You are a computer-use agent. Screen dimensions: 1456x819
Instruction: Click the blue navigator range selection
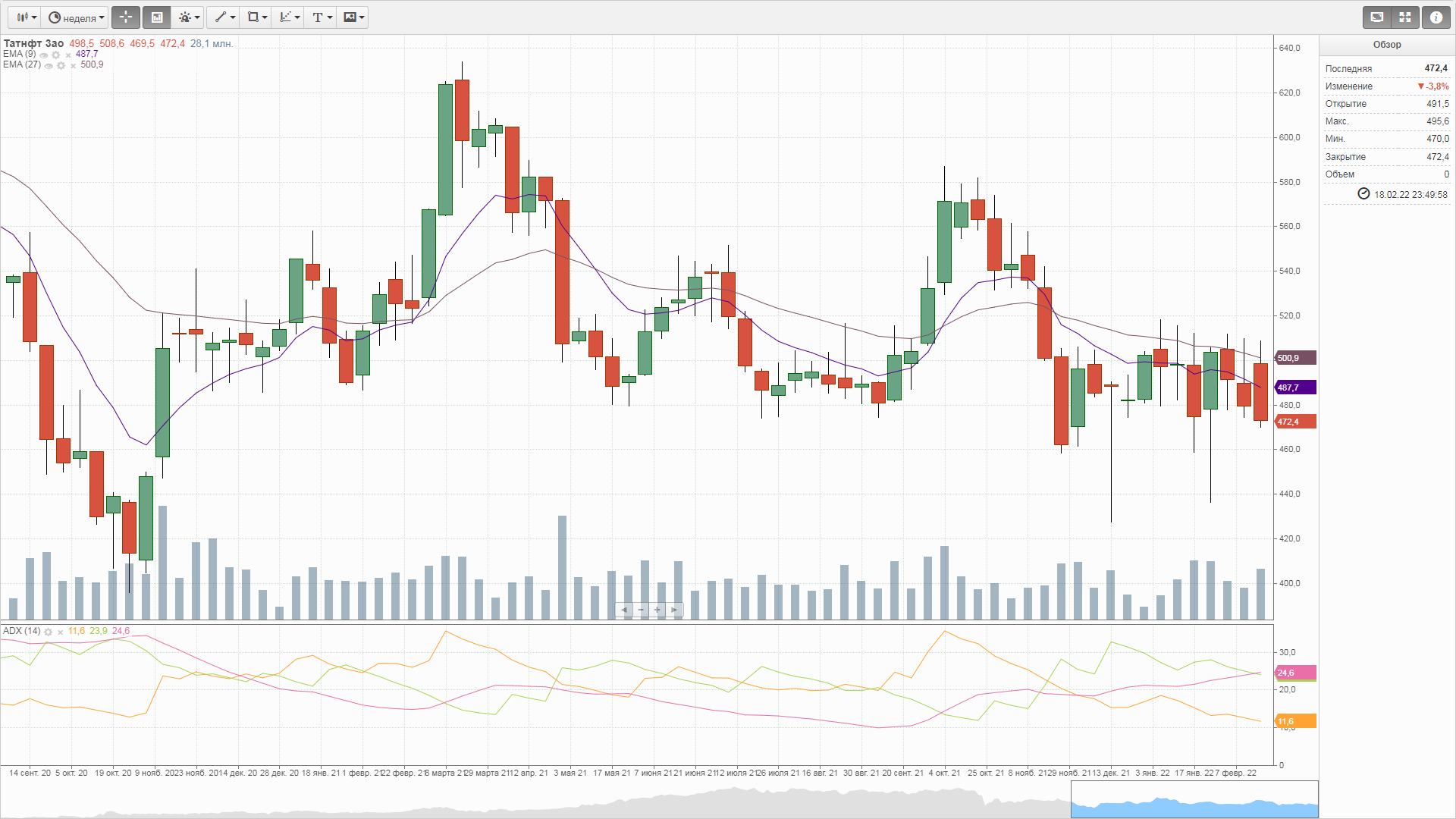[x=1194, y=799]
